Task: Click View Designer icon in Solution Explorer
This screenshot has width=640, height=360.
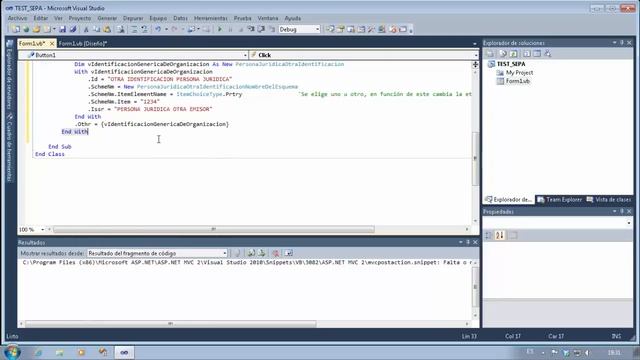Action: click(x=537, y=53)
